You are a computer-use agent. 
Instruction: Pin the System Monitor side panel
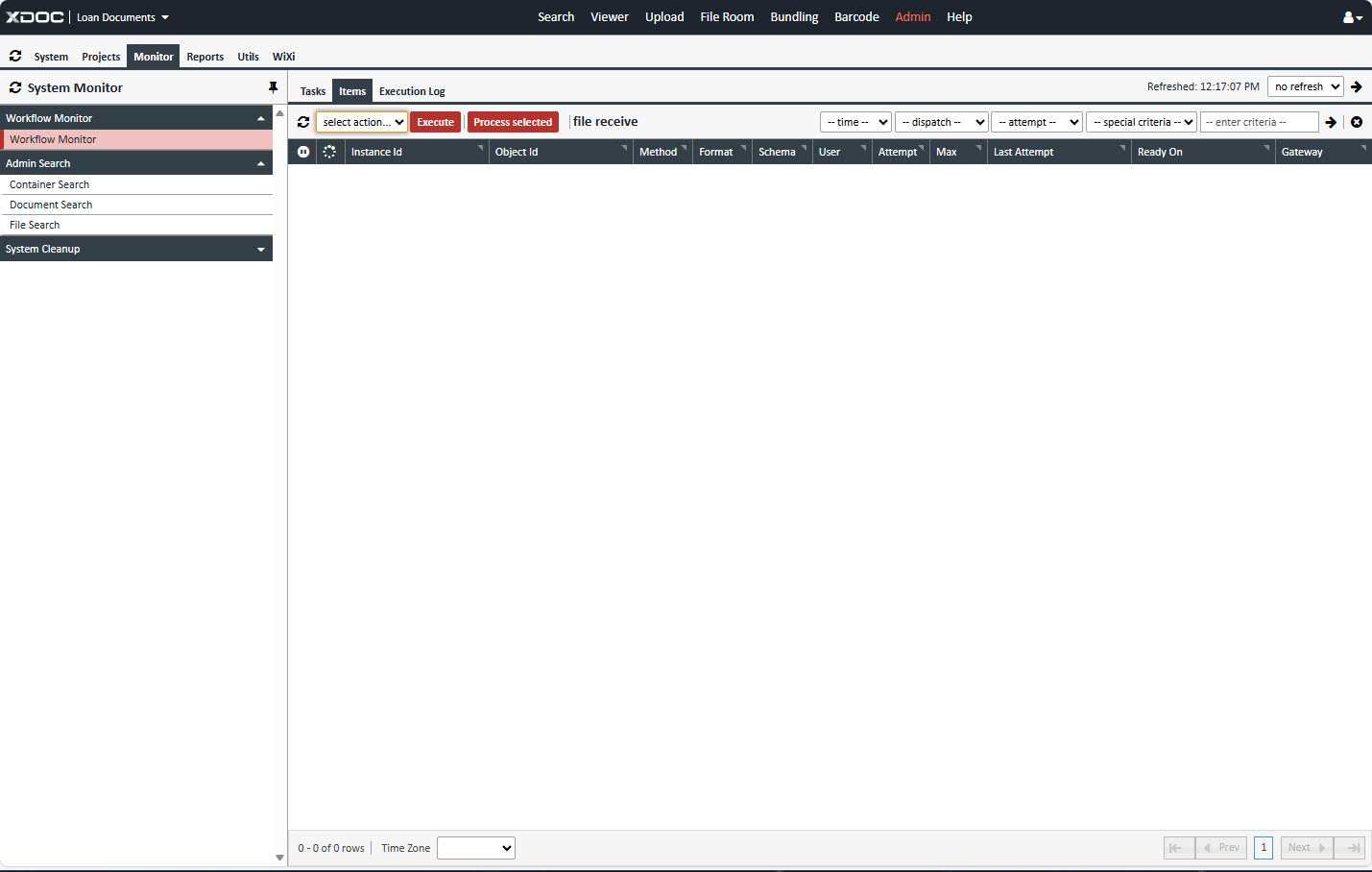coord(273,87)
